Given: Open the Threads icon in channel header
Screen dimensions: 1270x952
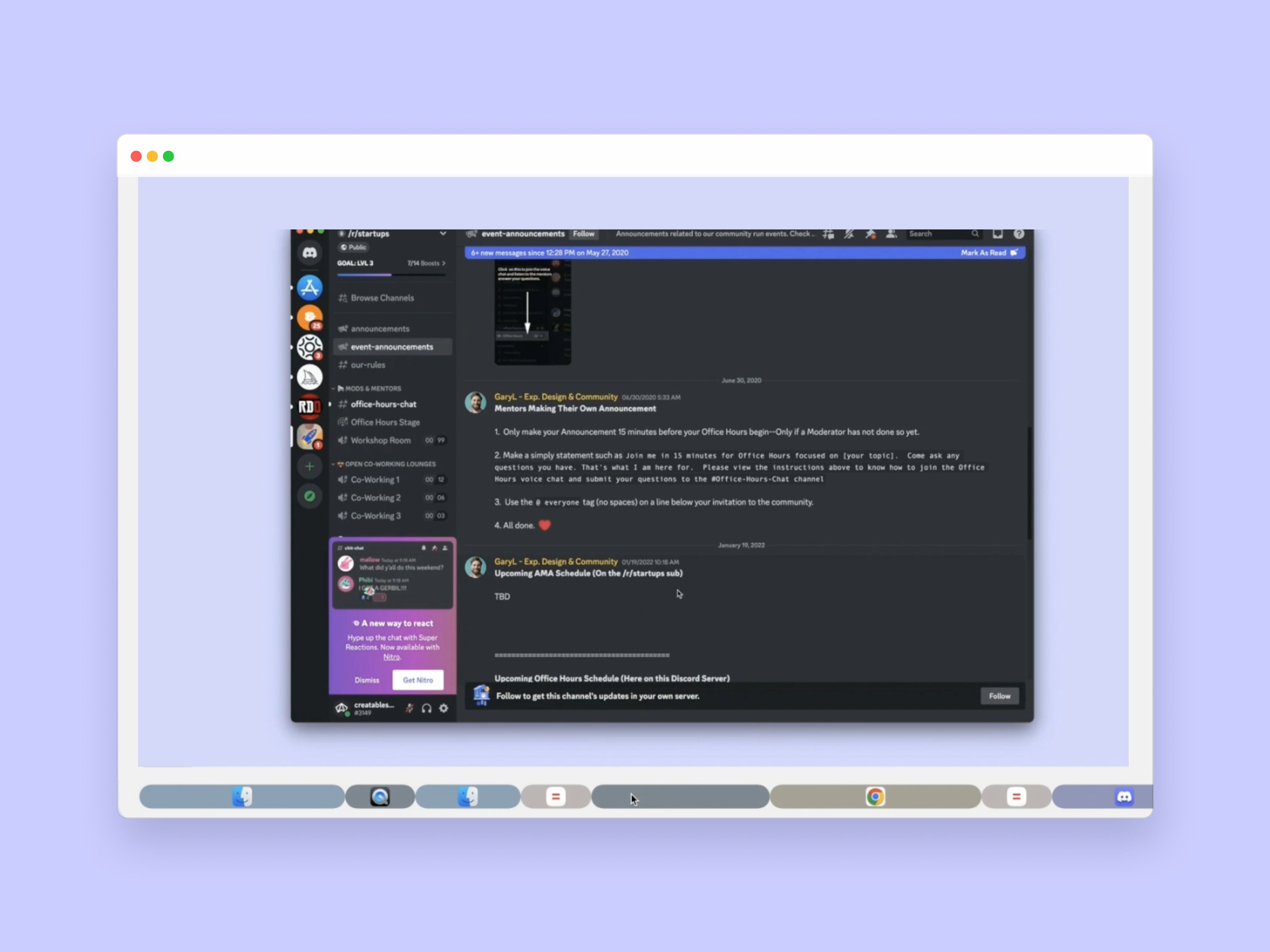Looking at the screenshot, I should click(x=828, y=234).
